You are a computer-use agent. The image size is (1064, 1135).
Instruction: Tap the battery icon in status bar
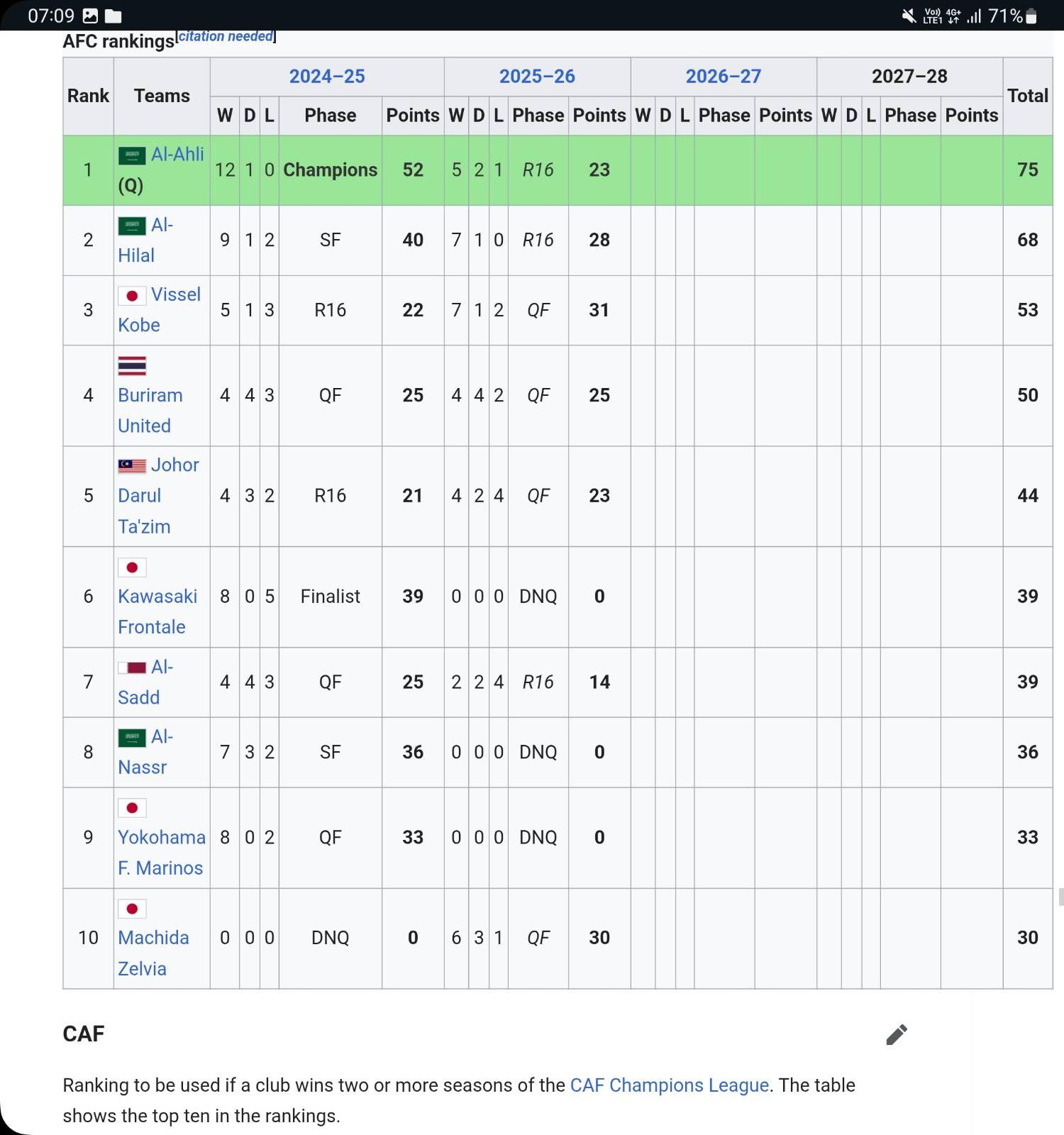click(1032, 16)
